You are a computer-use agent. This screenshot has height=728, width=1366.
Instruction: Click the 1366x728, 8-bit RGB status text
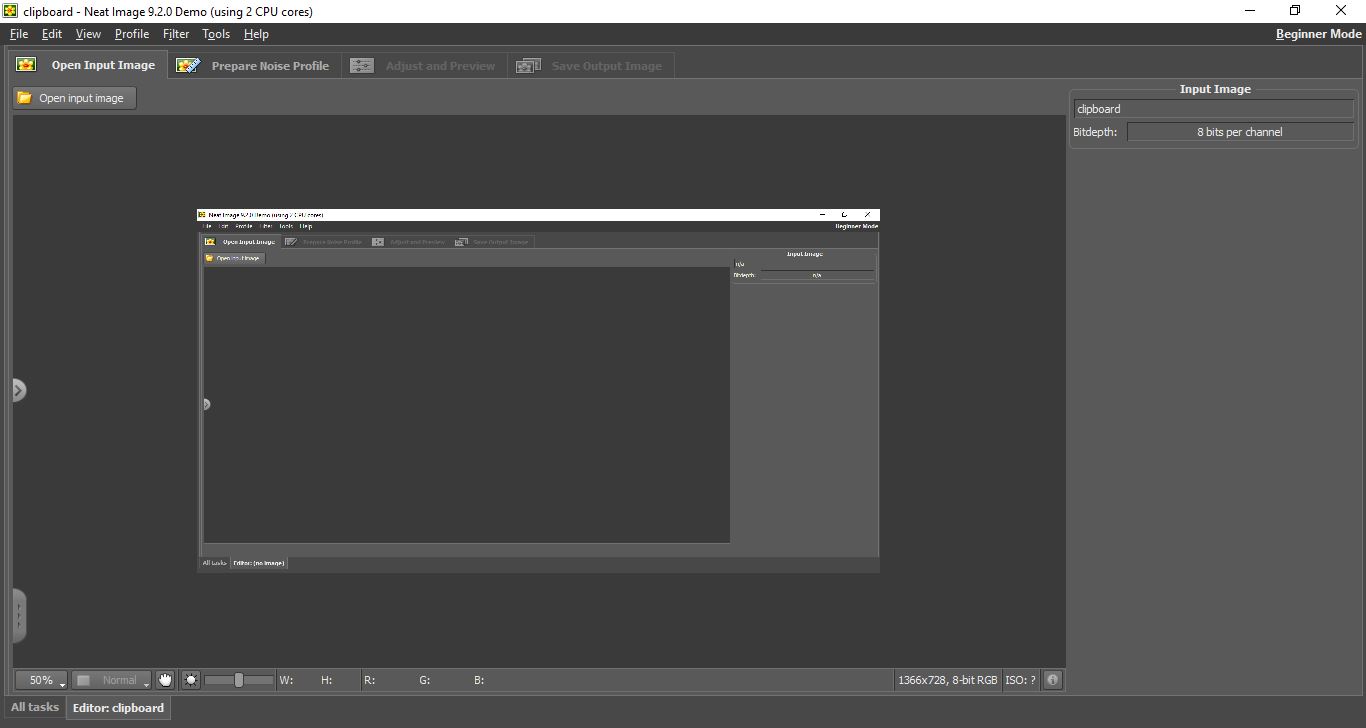947,680
